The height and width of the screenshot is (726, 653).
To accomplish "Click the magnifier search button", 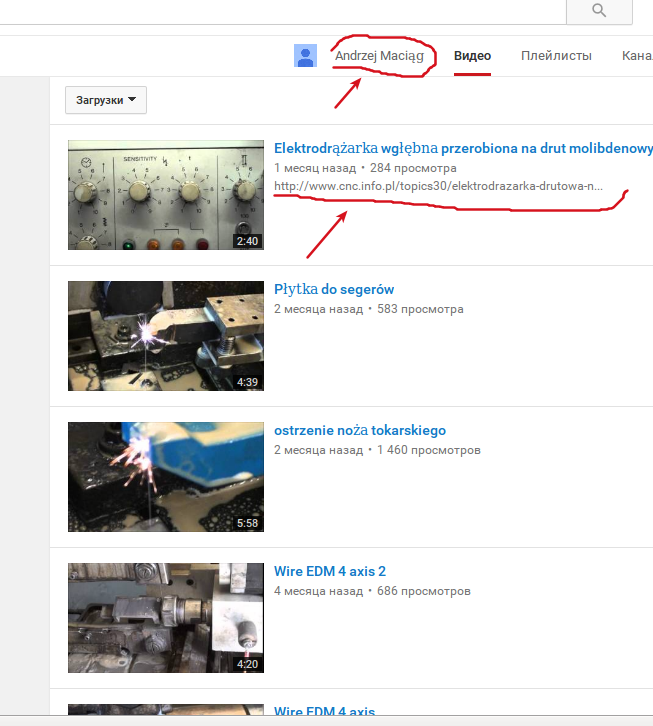I will 599,11.
